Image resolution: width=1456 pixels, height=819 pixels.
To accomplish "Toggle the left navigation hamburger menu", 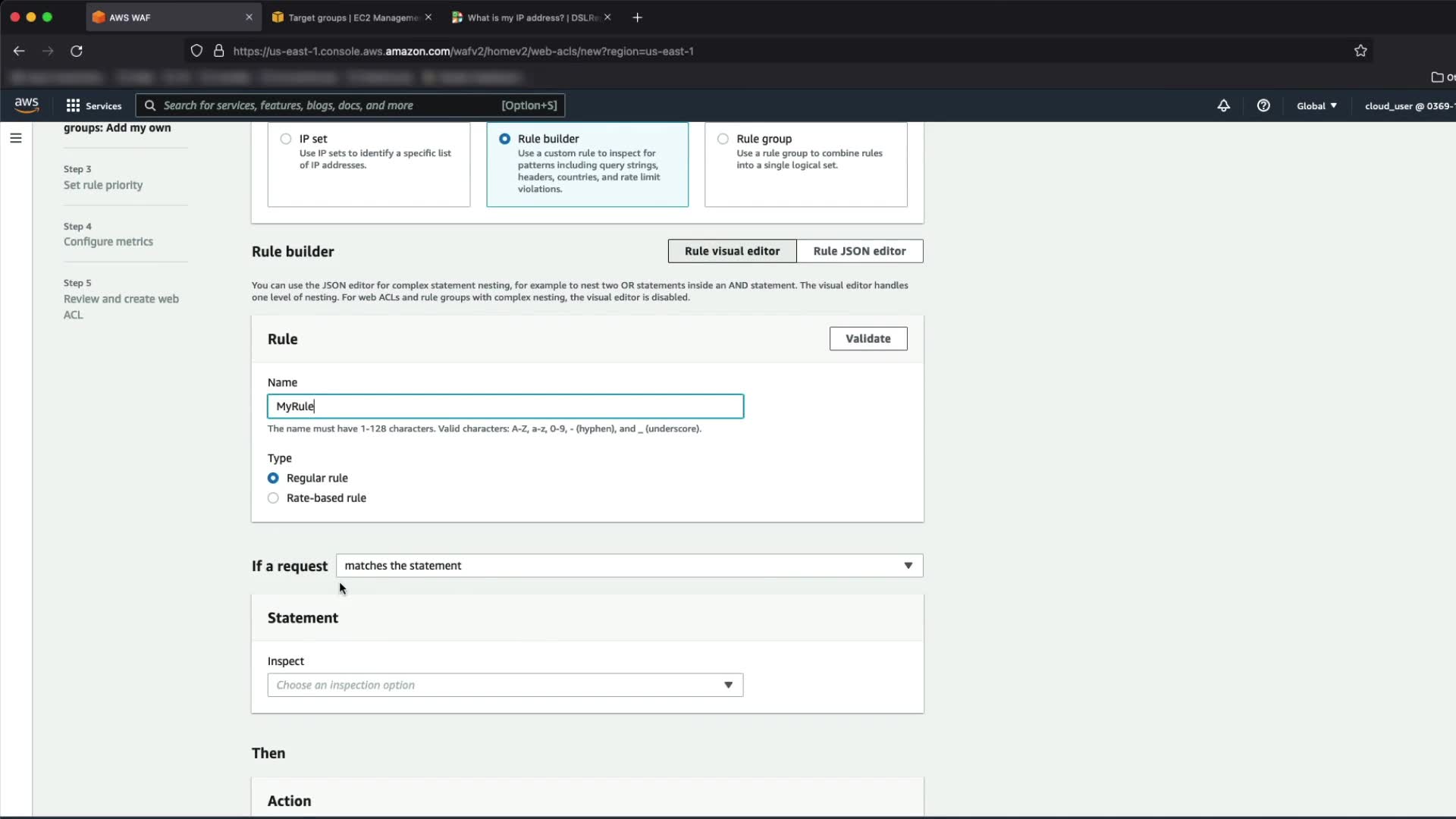I will (x=16, y=138).
